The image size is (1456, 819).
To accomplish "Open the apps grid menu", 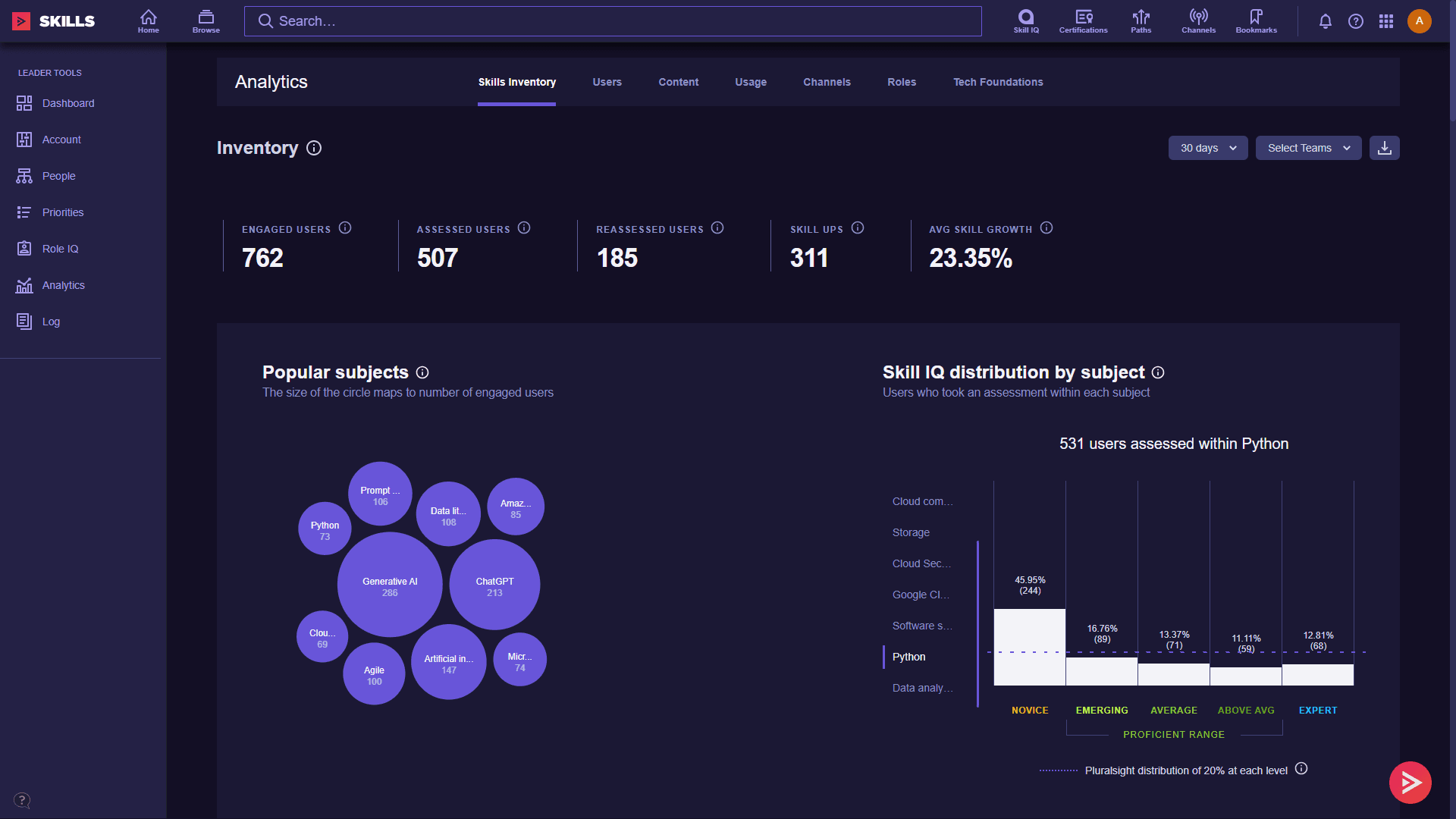I will click(1386, 21).
